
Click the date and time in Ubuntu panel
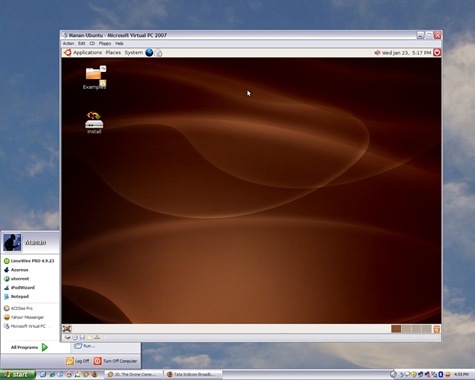click(406, 53)
